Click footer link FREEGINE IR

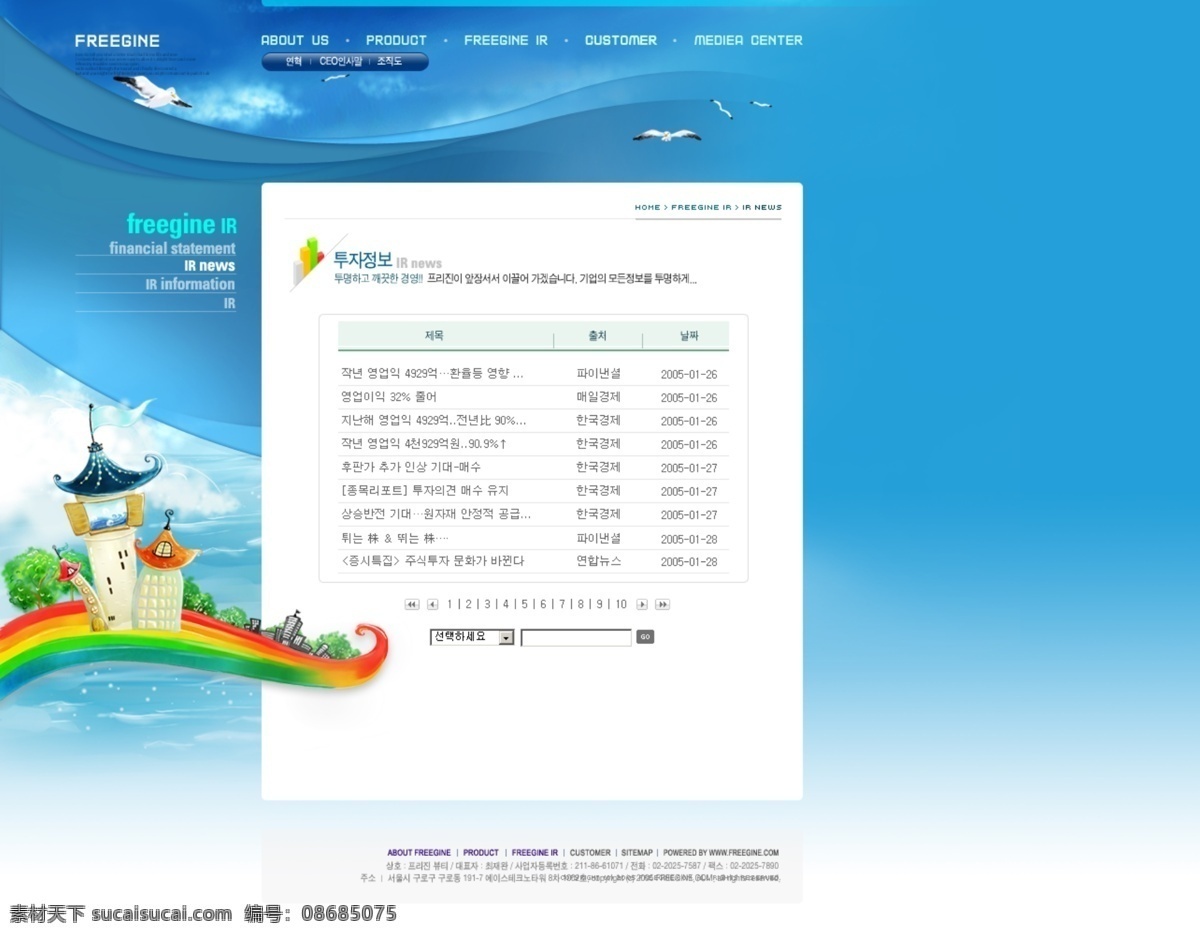point(535,853)
